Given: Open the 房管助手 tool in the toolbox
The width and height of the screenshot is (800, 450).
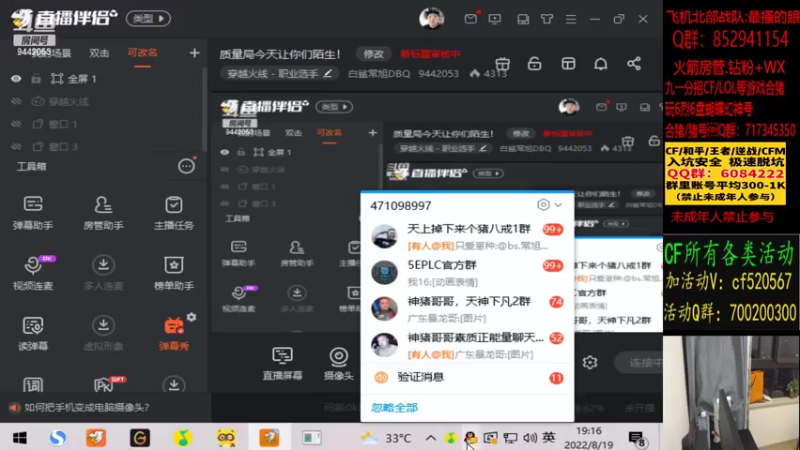Looking at the screenshot, I should tap(103, 212).
